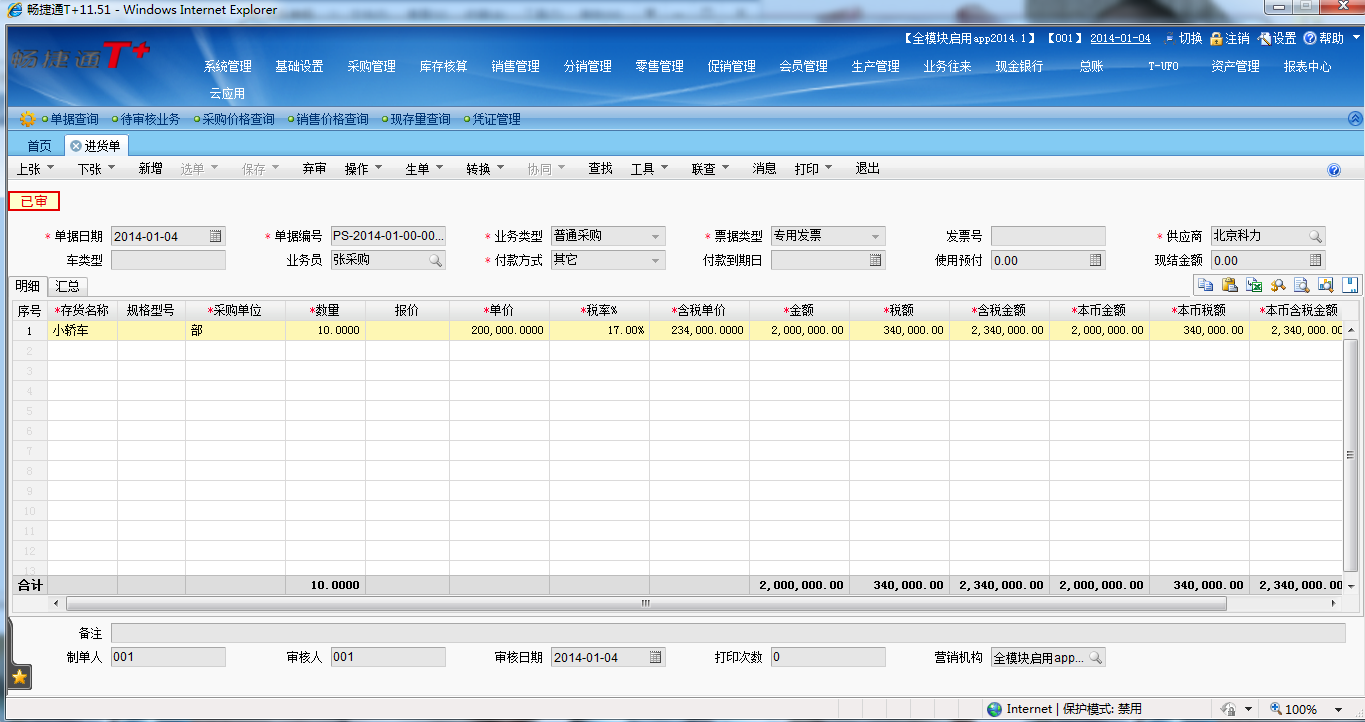The image size is (1365, 722).
Task: Click the blue help question icon beside the toolbar
Action: 1333,170
